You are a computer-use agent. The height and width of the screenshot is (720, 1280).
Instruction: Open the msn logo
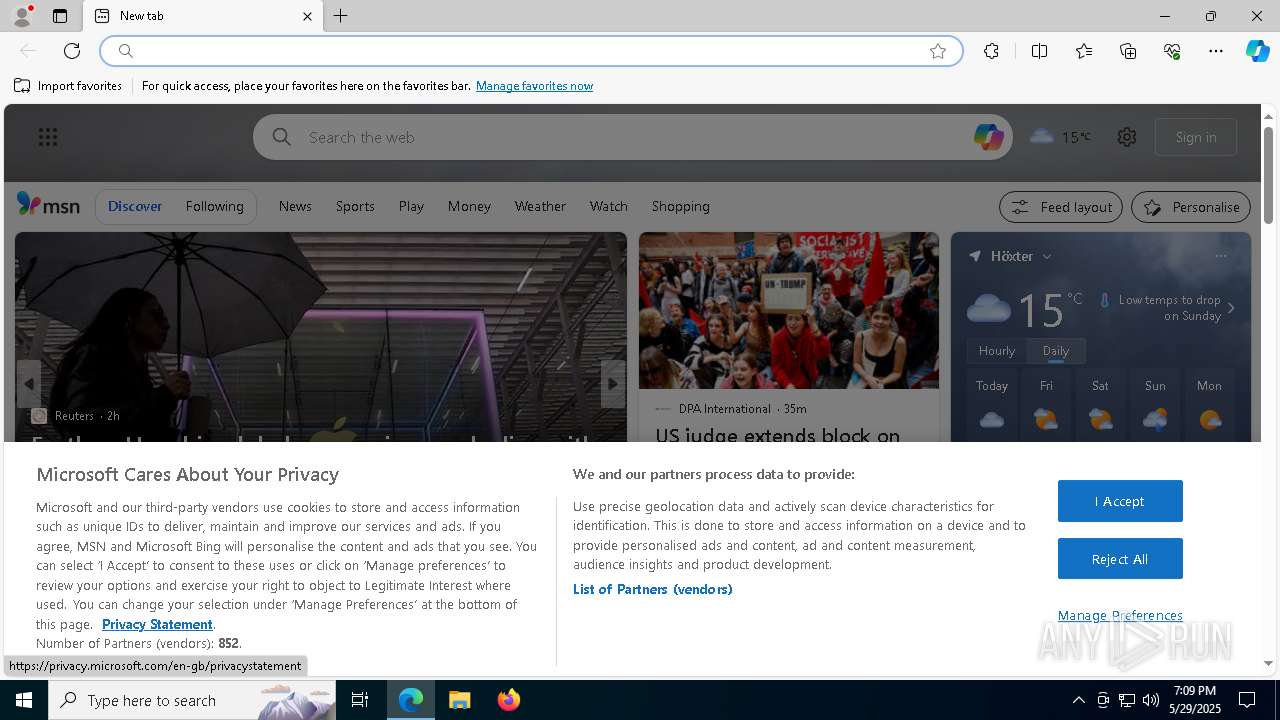point(48,205)
